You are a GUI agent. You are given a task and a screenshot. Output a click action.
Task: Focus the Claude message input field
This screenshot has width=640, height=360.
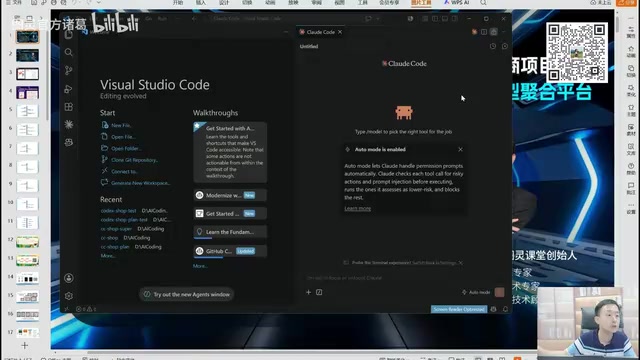click(404, 278)
